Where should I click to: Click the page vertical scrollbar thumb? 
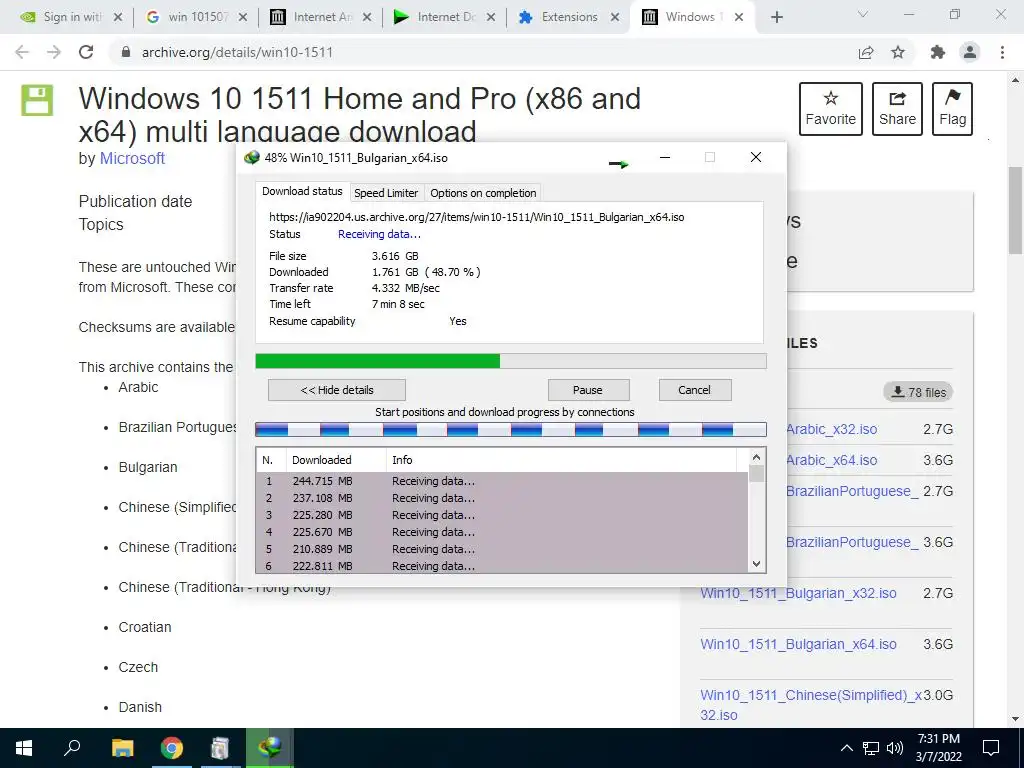[1015, 210]
